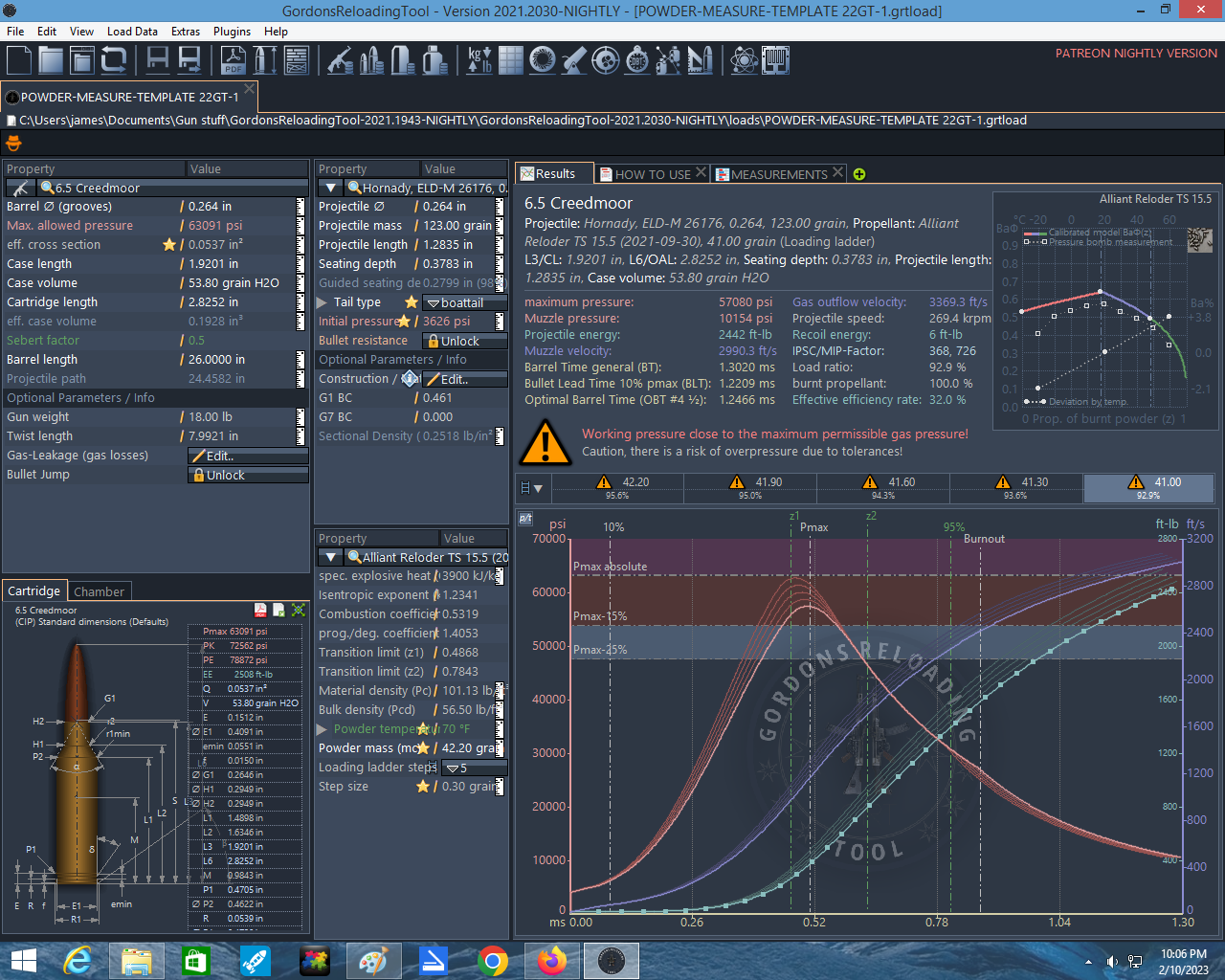
Task: Click the Save floppy-disk toolbar icon
Action: (x=158, y=61)
